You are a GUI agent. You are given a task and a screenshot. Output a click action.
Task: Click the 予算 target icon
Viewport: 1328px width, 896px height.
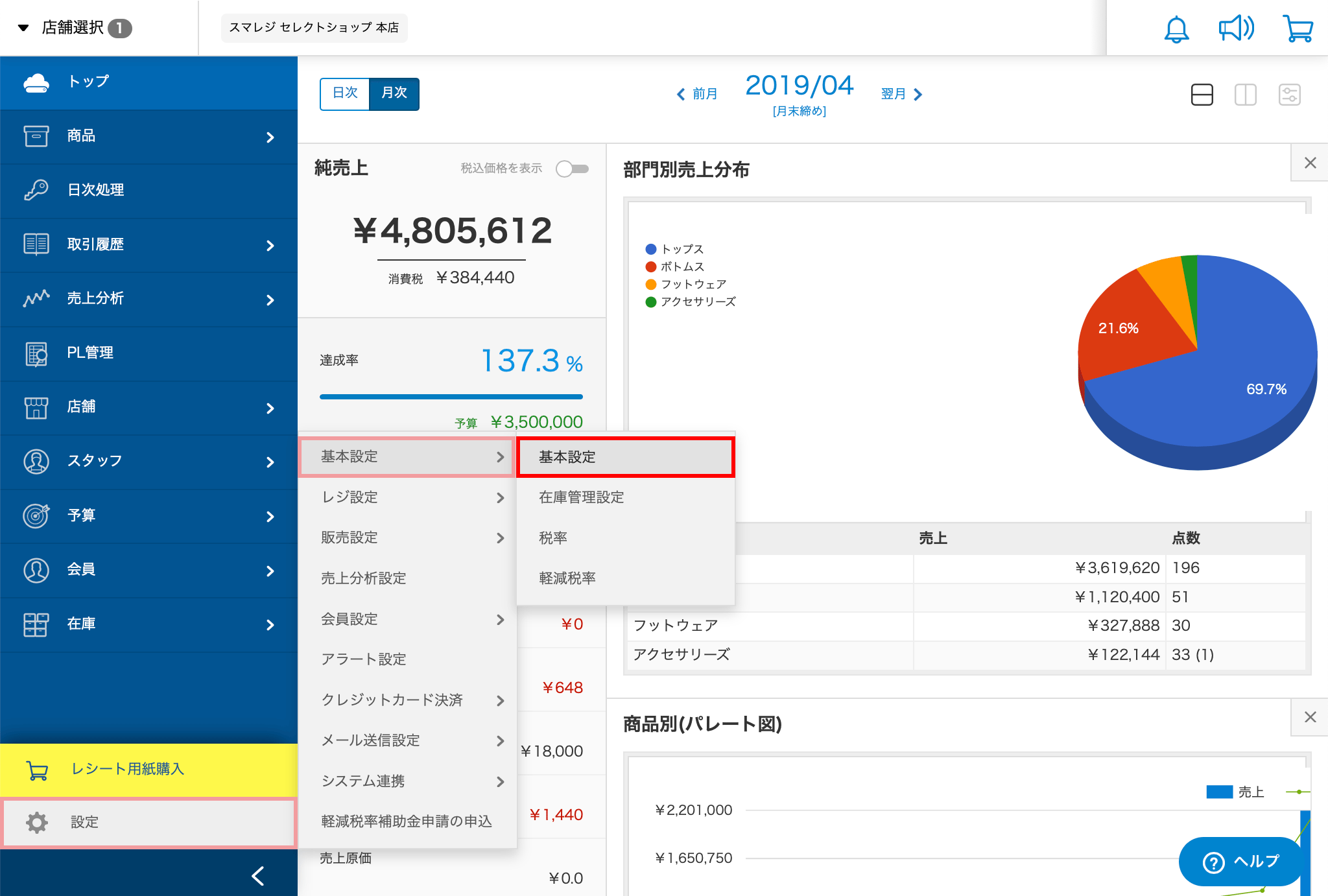[36, 515]
